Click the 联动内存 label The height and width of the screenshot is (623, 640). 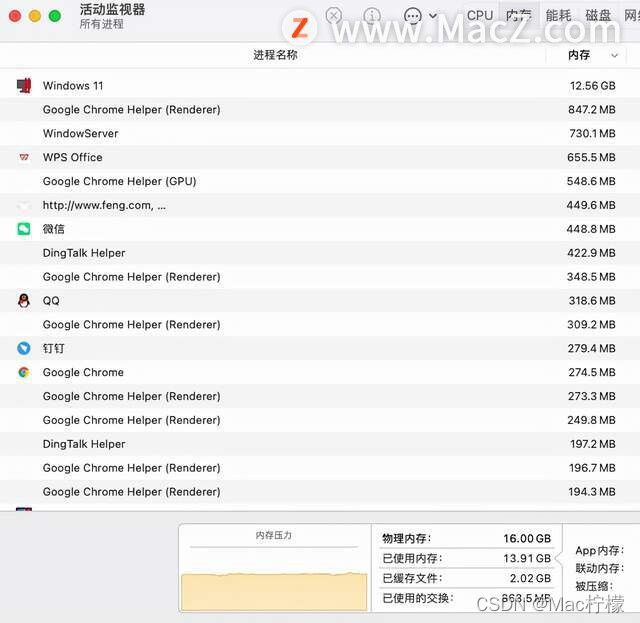coord(599,568)
